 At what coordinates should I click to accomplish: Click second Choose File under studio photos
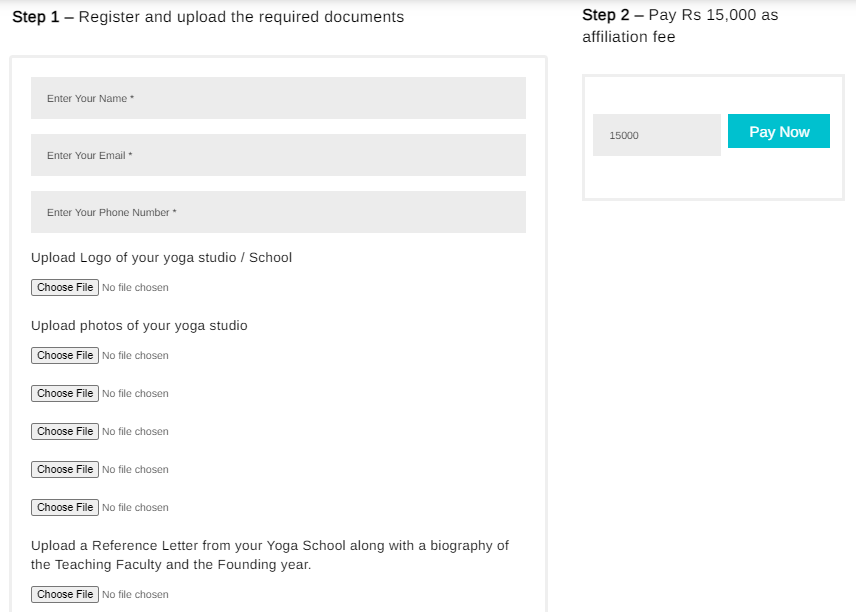[x=65, y=393]
